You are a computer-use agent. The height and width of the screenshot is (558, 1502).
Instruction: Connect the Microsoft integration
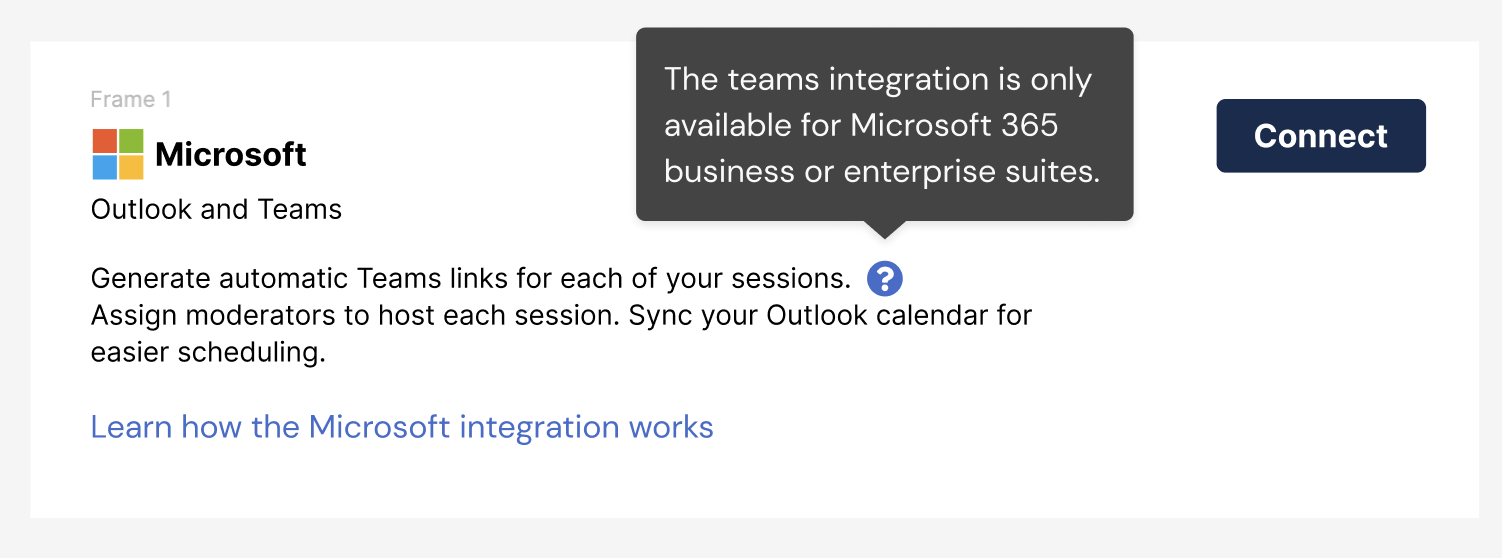click(1321, 136)
